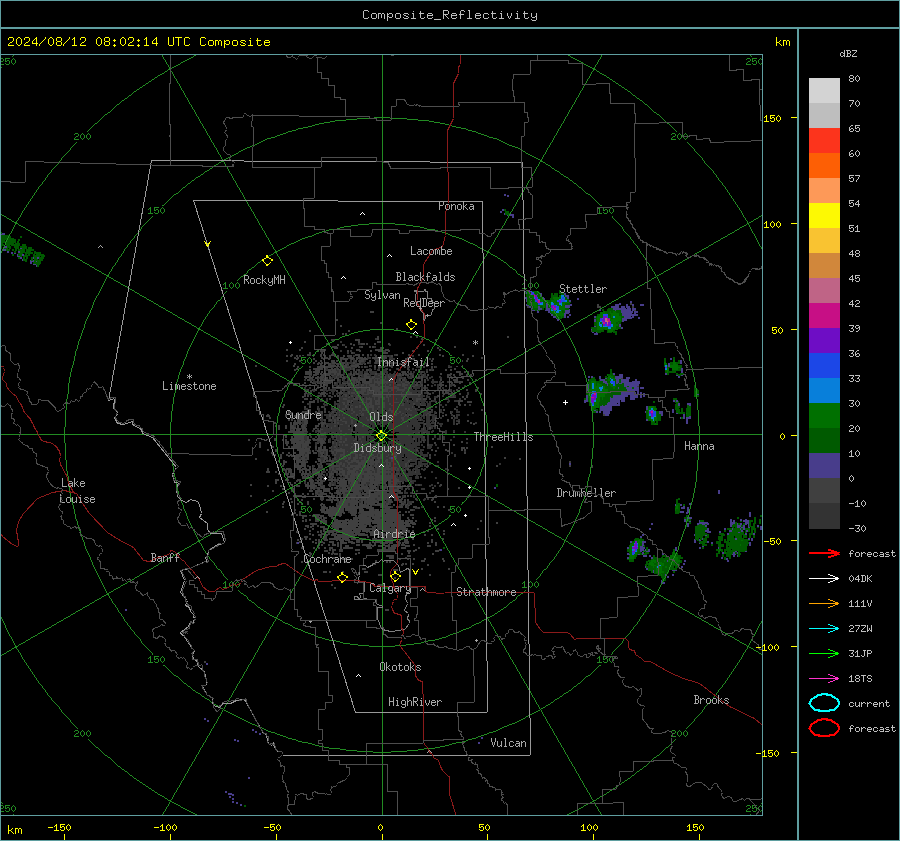Click yellow diamond marker below Cochrane
The width and height of the screenshot is (900, 841).
coord(343,577)
